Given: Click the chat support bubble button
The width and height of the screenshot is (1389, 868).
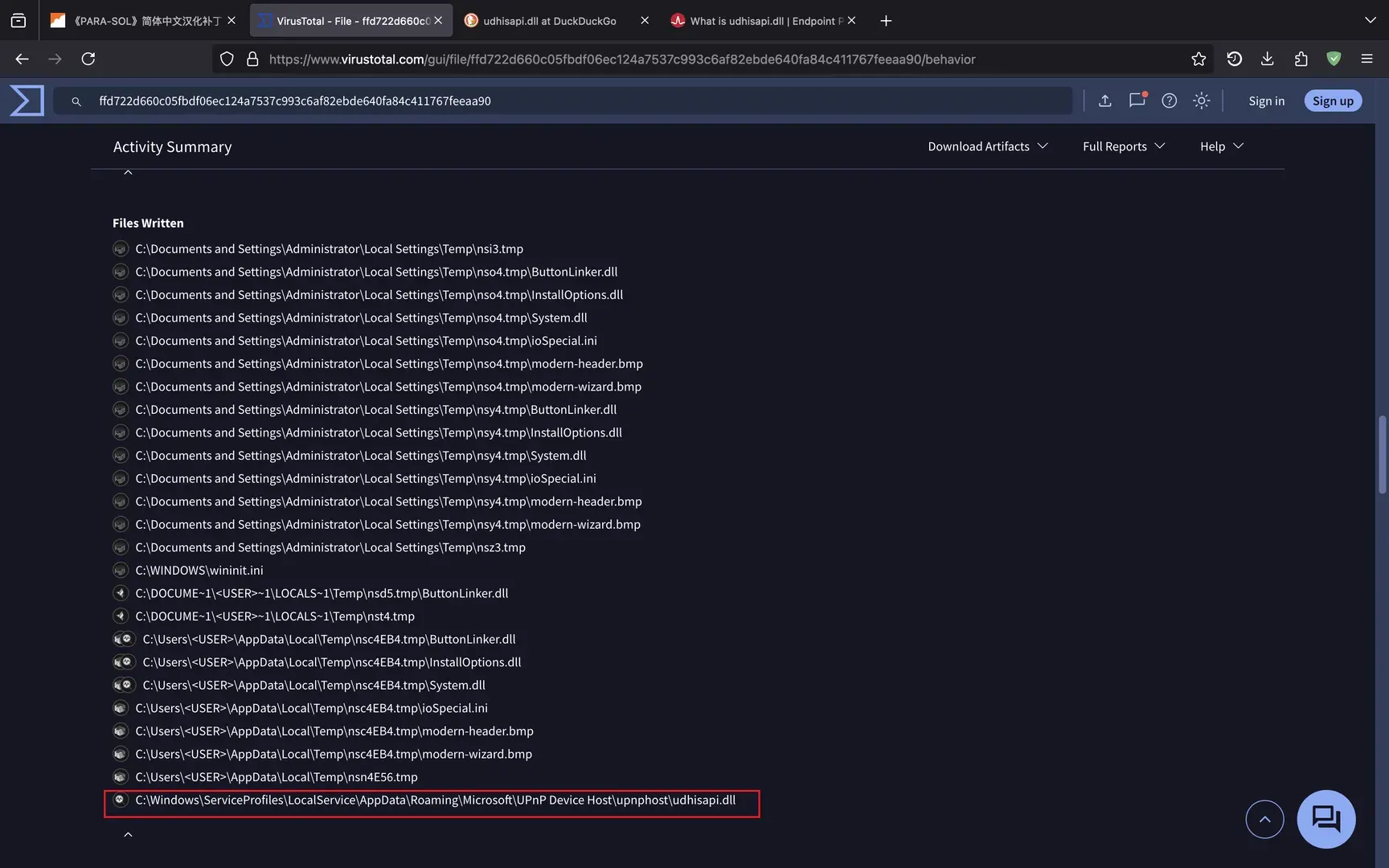Looking at the screenshot, I should (x=1326, y=819).
